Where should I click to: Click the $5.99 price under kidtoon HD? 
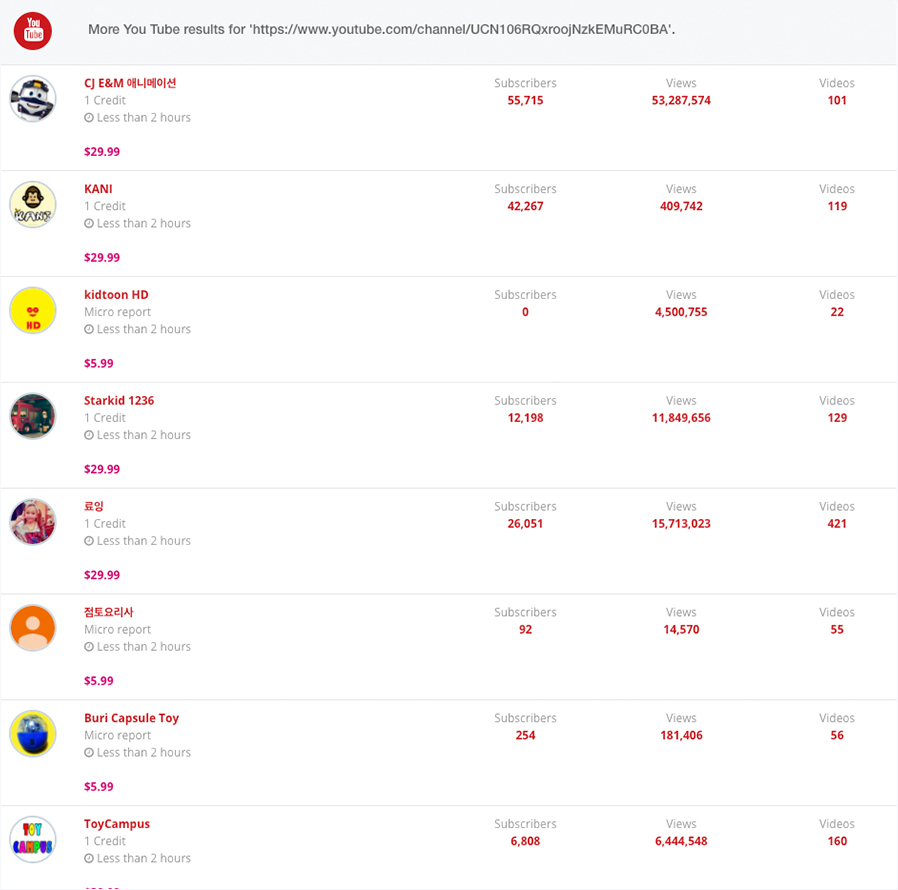pyautogui.click(x=99, y=364)
